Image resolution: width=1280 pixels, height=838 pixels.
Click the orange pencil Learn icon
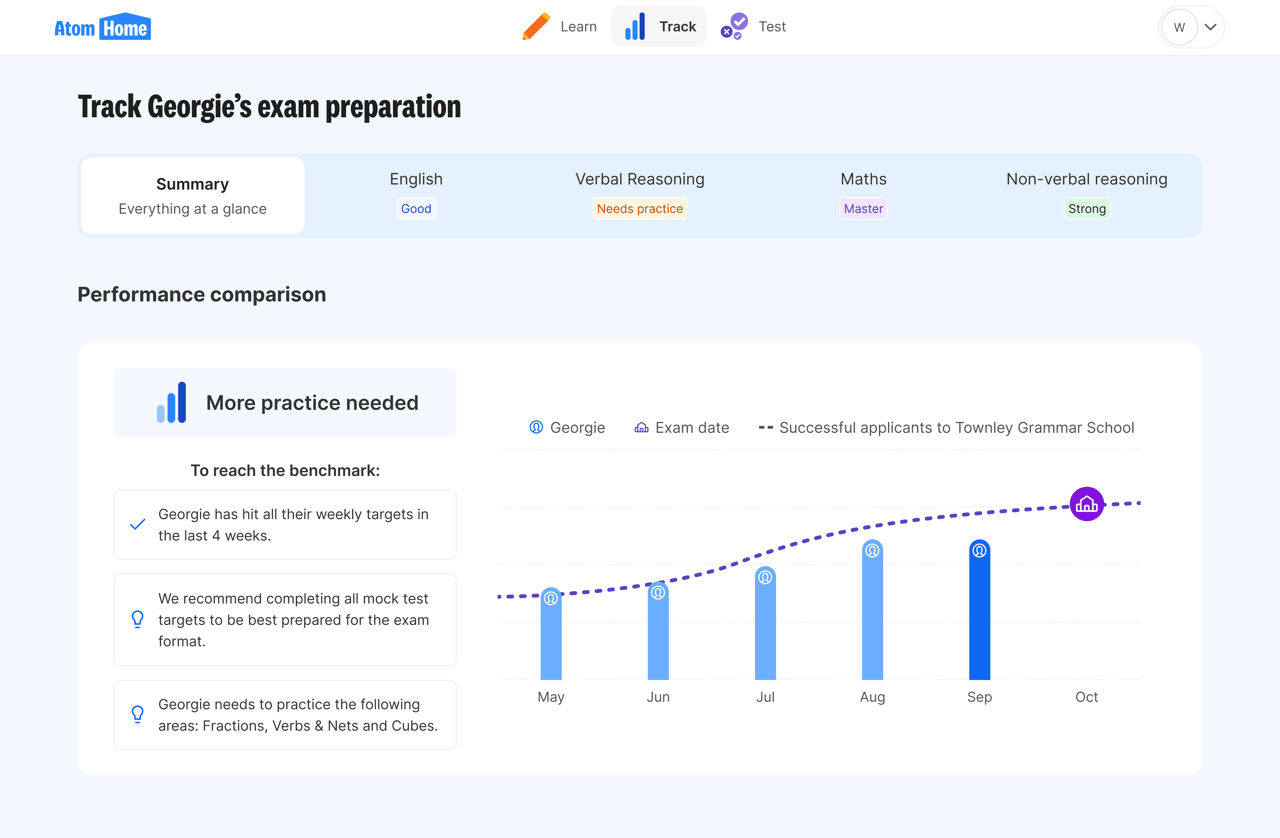coord(536,27)
